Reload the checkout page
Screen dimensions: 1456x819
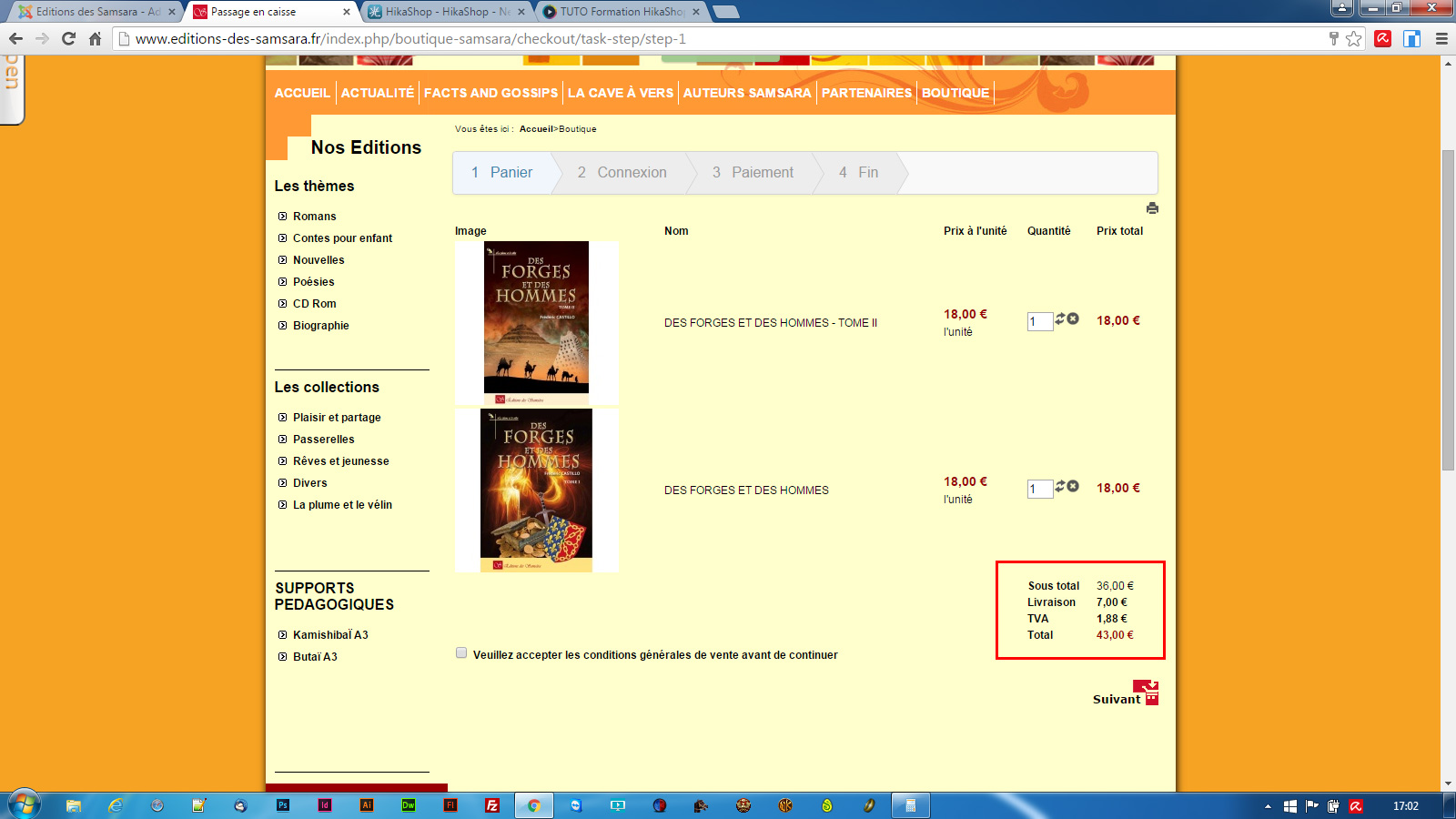coord(68,38)
